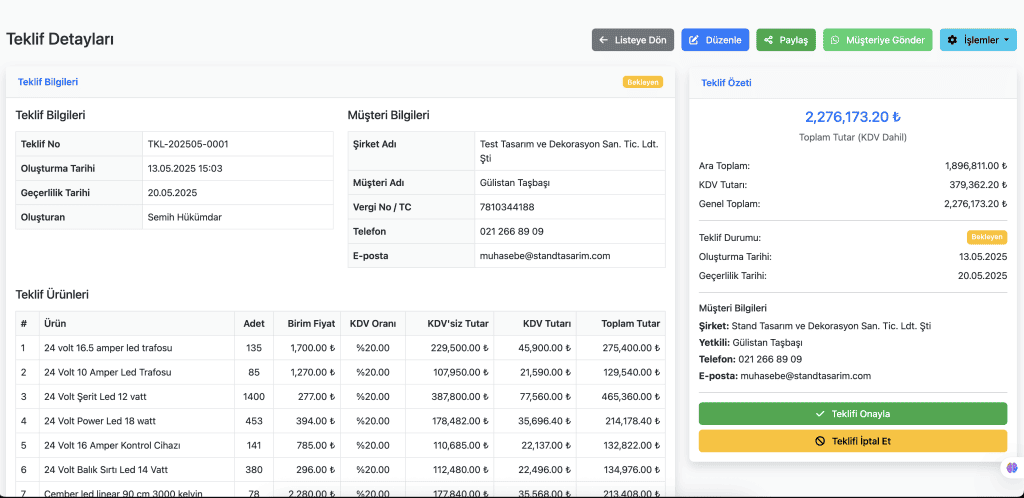The height and width of the screenshot is (498, 1024).
Task: Click quantity 1400 in Şerit Led row
Action: tap(254, 397)
